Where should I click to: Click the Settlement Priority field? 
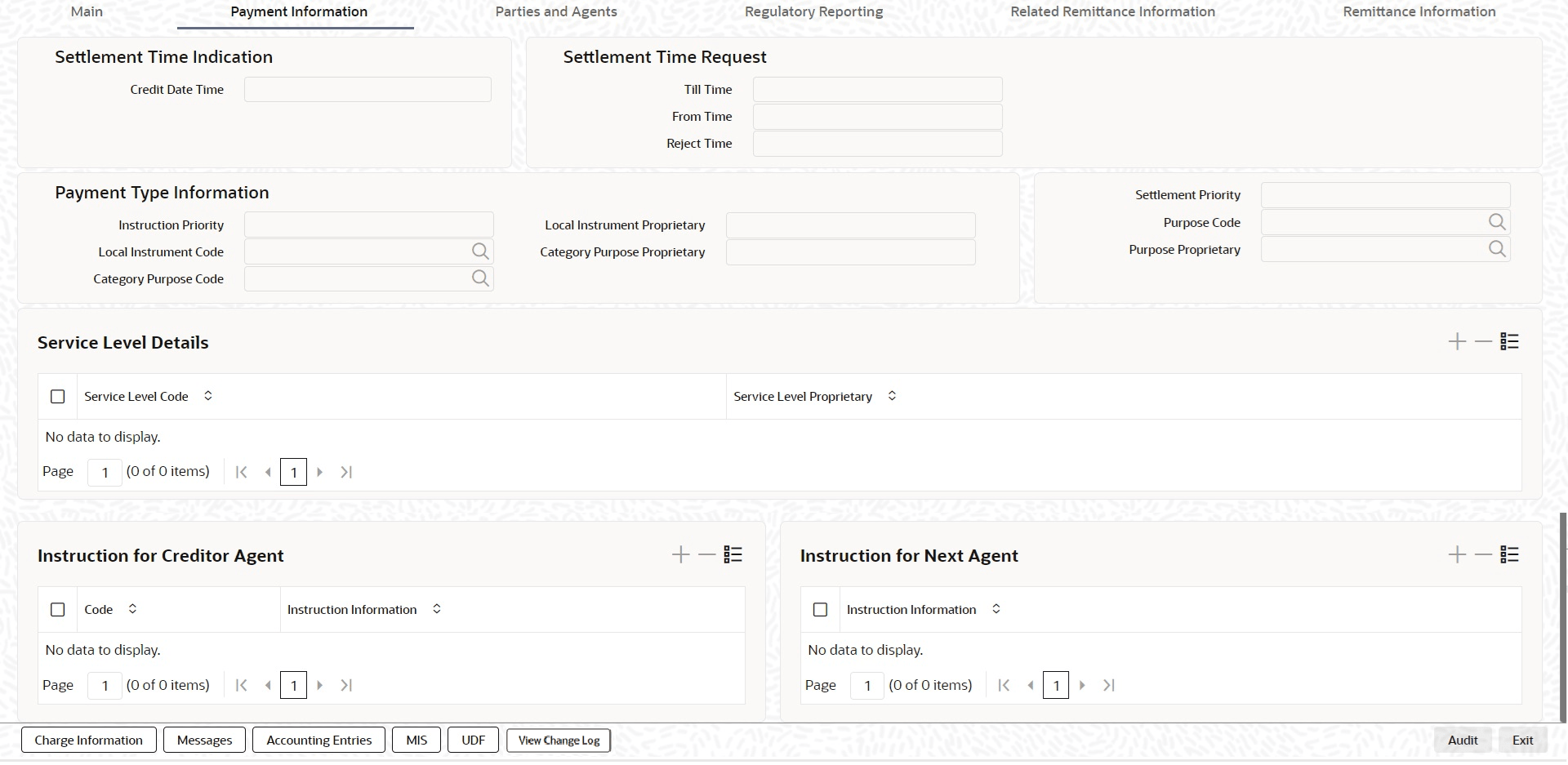(1386, 195)
